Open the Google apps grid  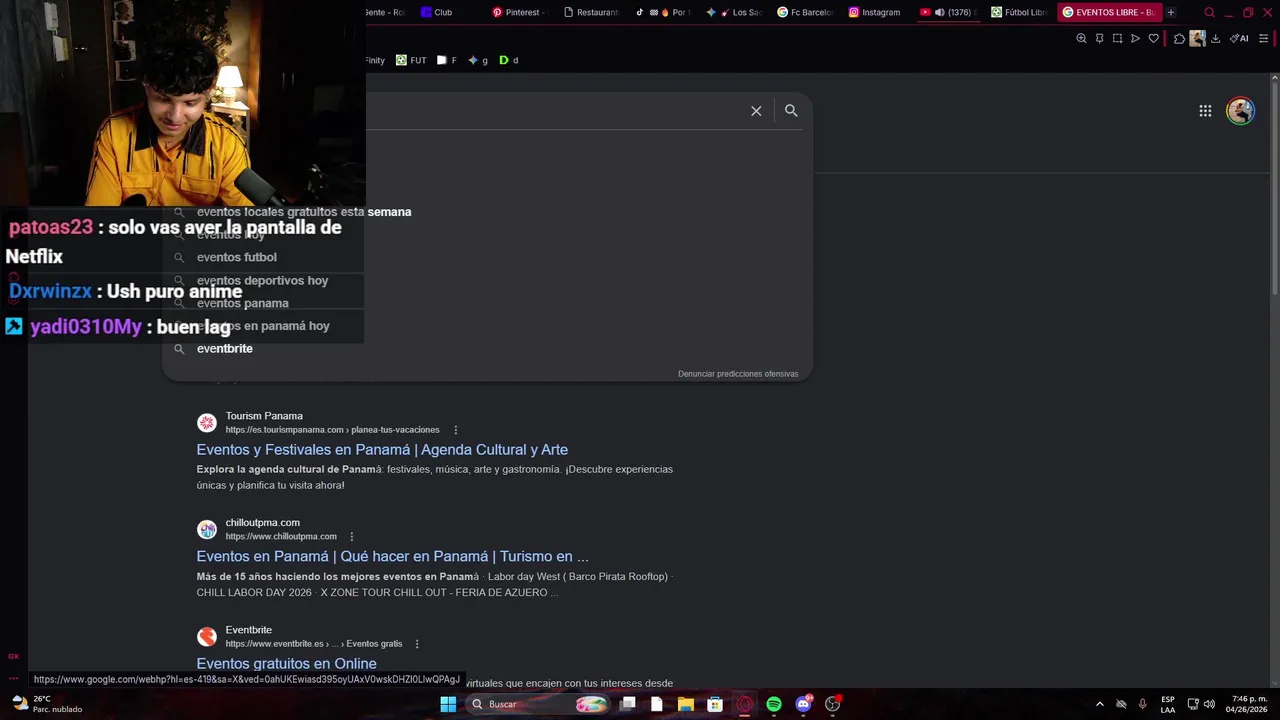click(1205, 111)
